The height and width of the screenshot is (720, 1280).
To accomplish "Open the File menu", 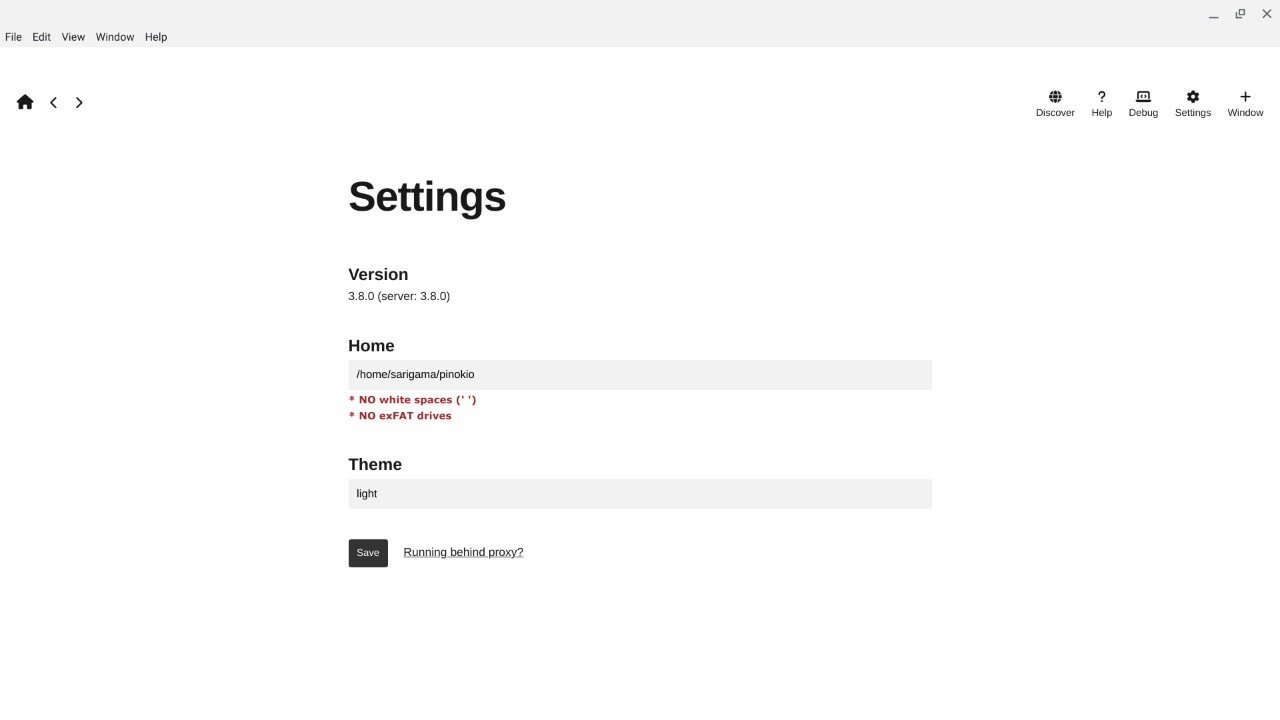I will (x=13, y=37).
